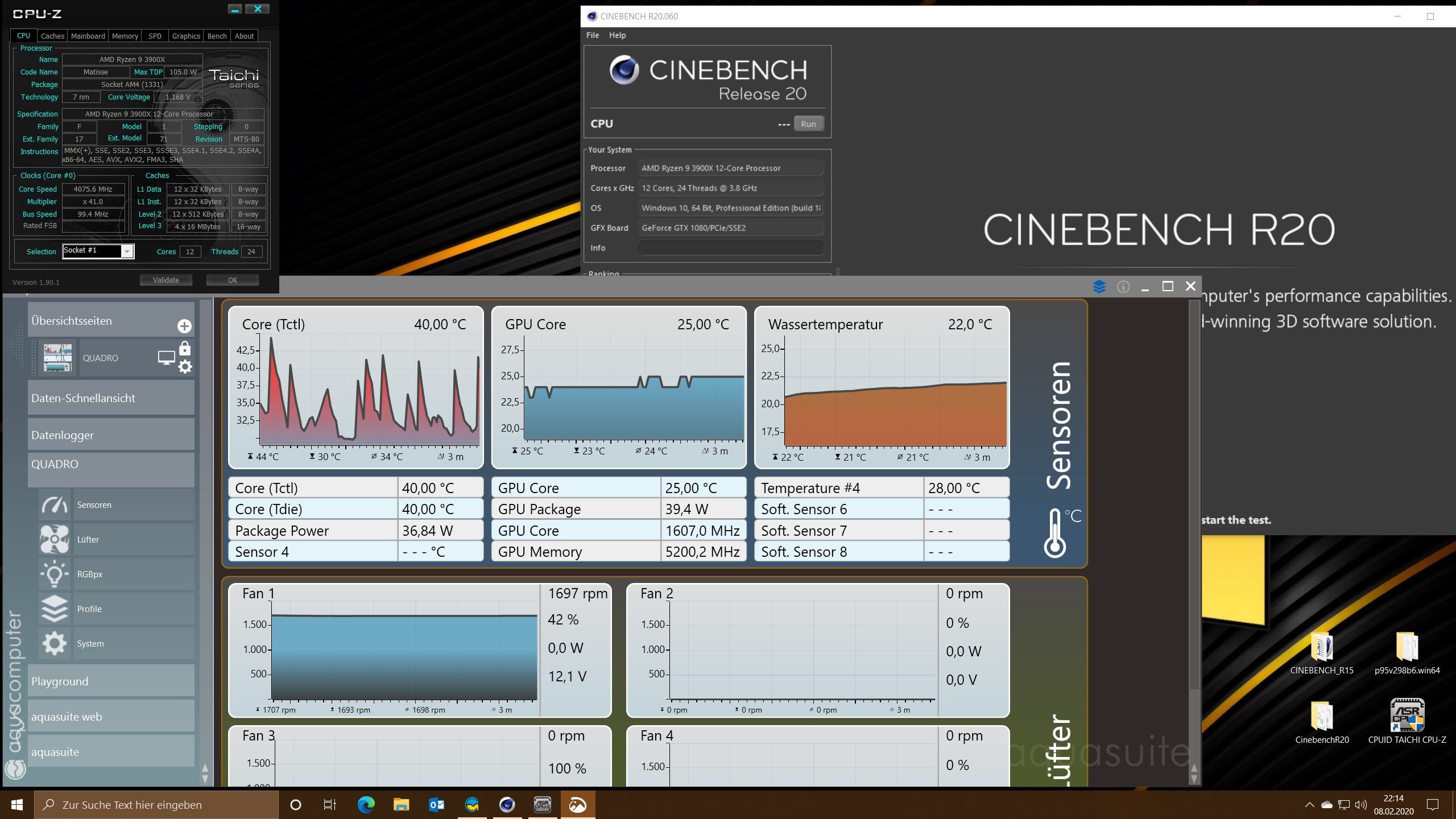This screenshot has width=1456, height=819.
Task: Click Cortana circle icon in taskbar
Action: tap(295, 805)
